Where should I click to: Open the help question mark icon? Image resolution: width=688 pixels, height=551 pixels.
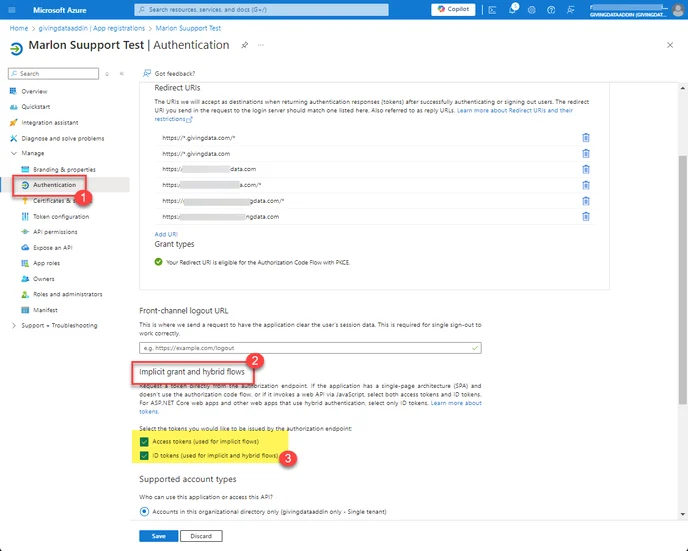[551, 10]
